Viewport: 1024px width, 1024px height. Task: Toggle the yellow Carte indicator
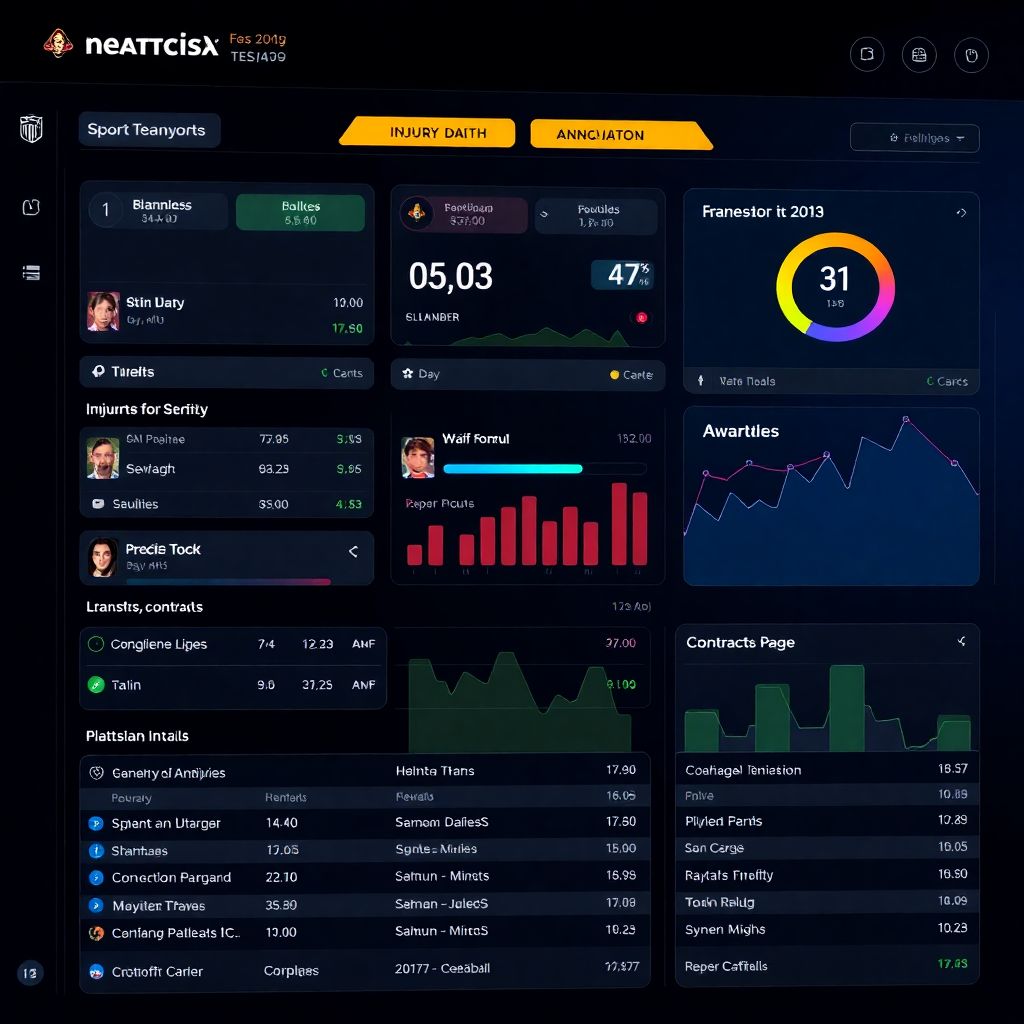(614, 375)
